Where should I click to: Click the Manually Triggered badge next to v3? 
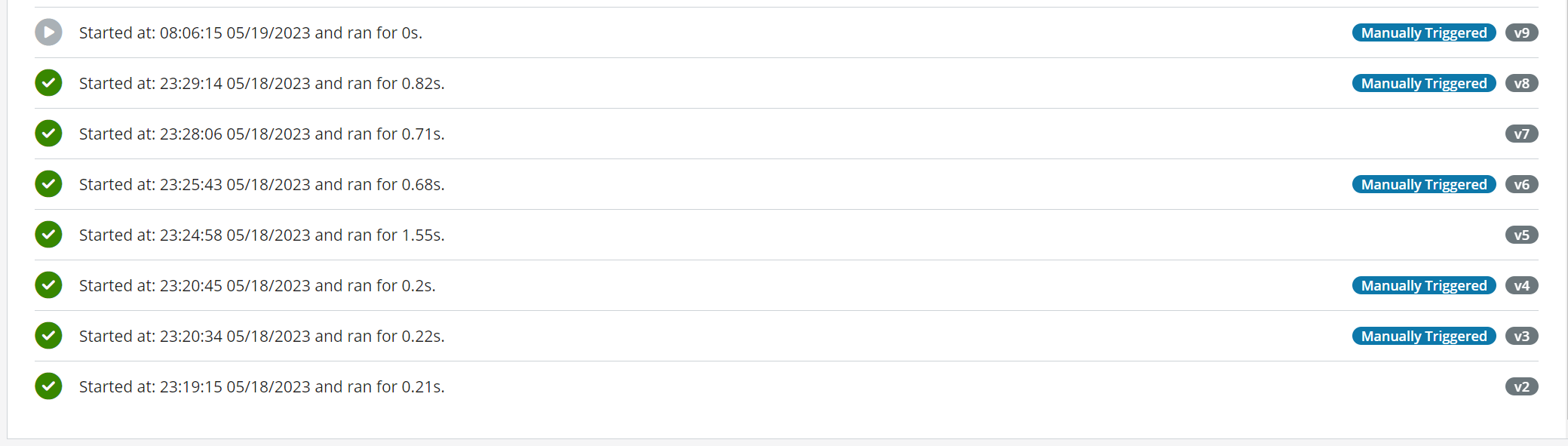point(1424,336)
